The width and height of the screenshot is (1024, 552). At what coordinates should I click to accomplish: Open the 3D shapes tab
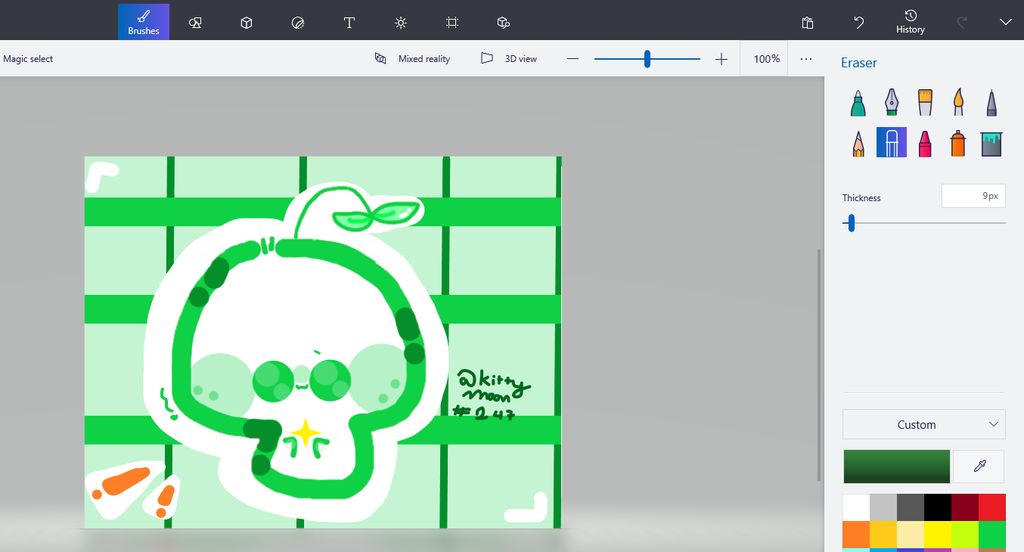tap(246, 23)
